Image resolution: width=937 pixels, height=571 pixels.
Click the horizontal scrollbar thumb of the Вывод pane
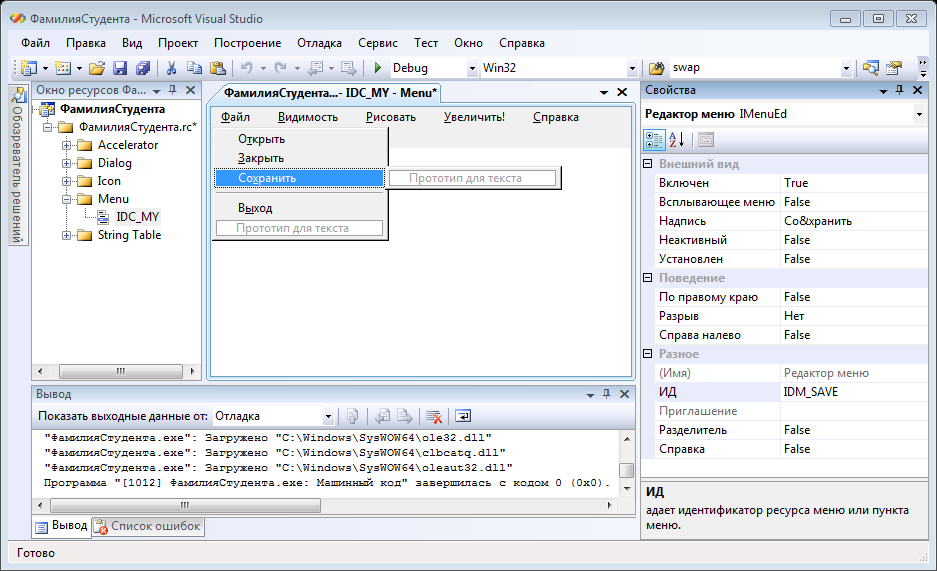(x=185, y=505)
